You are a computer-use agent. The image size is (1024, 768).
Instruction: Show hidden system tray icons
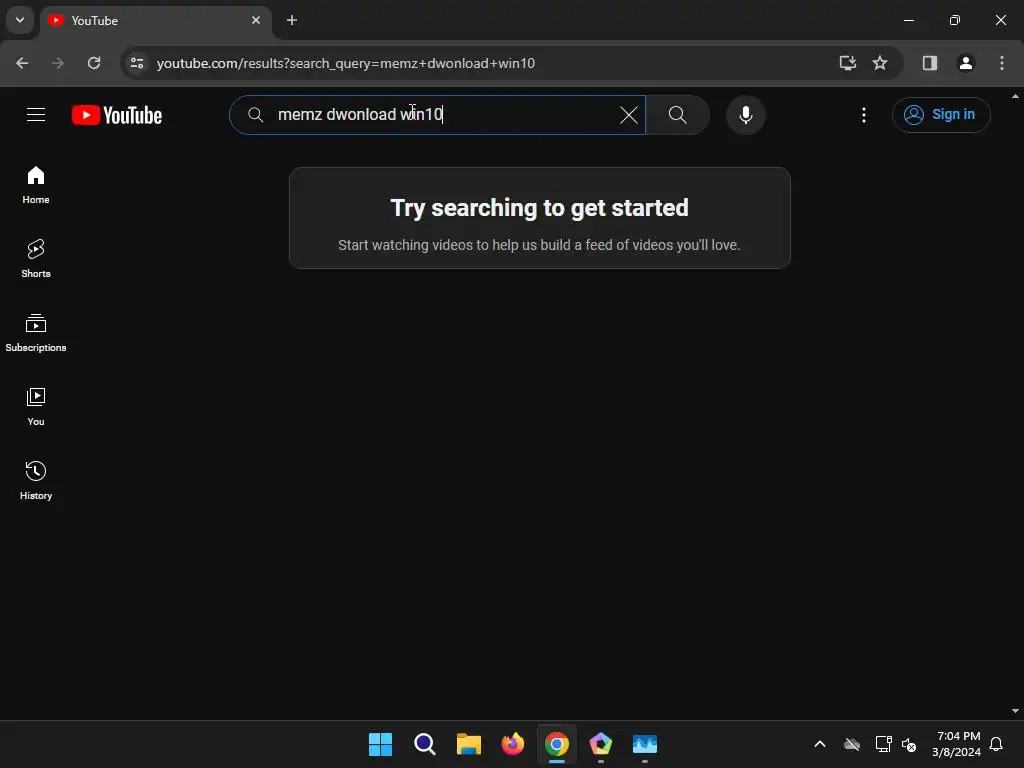click(820, 744)
